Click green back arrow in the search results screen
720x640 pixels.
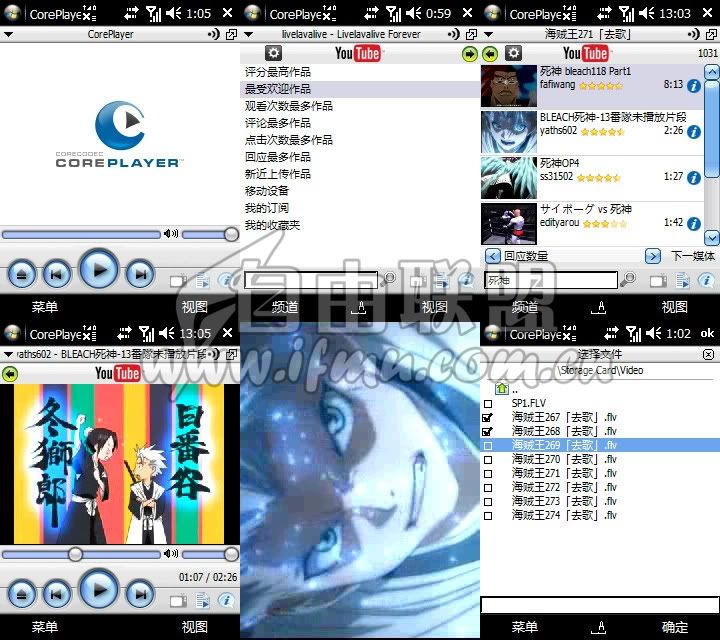tap(490, 54)
